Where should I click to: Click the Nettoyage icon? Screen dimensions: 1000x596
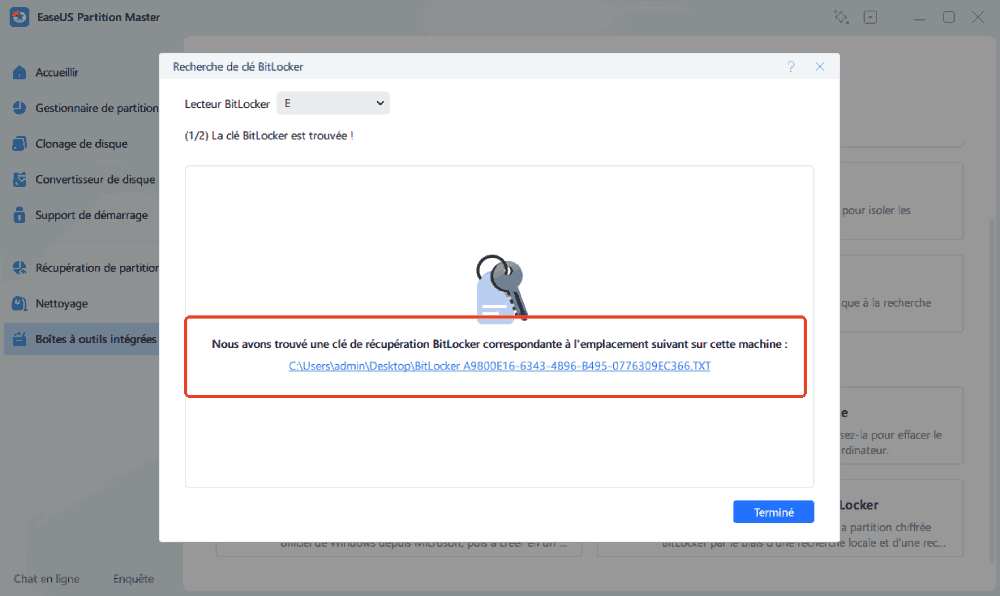point(20,303)
